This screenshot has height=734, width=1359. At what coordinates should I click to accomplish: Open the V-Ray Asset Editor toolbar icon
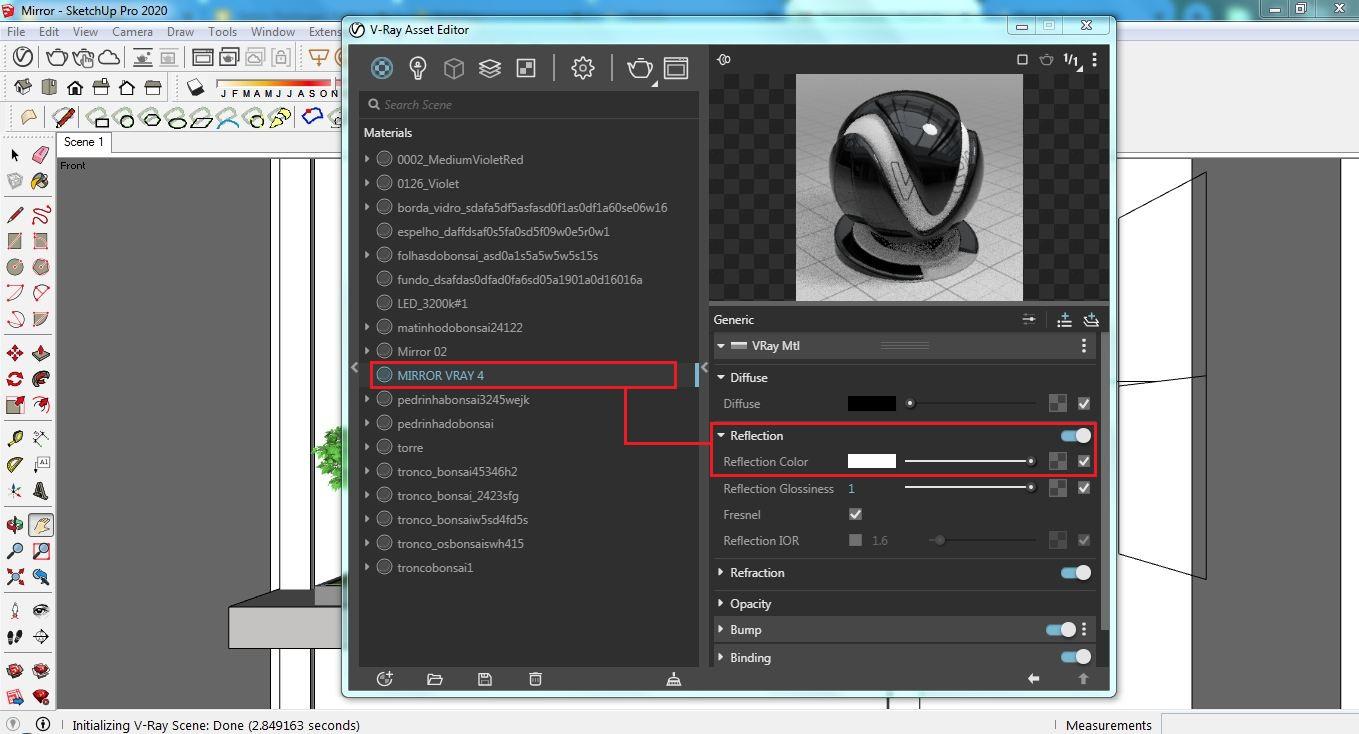tap(22, 57)
